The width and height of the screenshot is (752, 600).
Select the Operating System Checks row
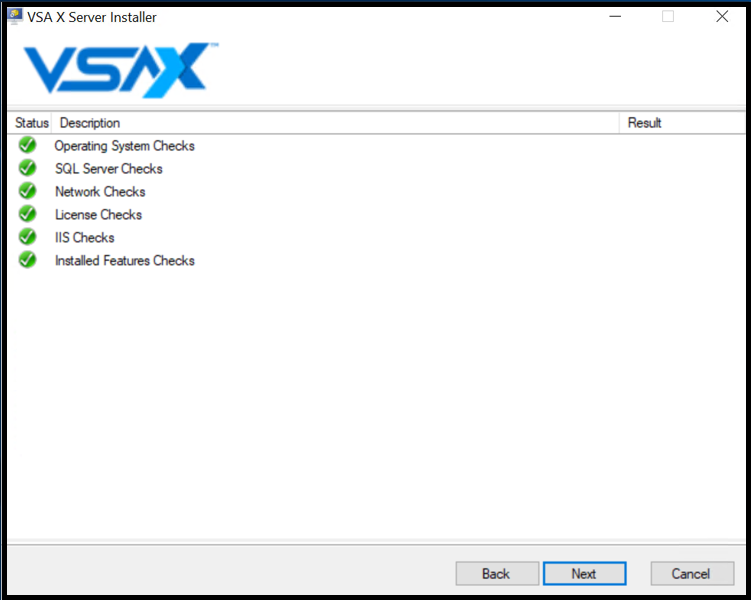[124, 146]
